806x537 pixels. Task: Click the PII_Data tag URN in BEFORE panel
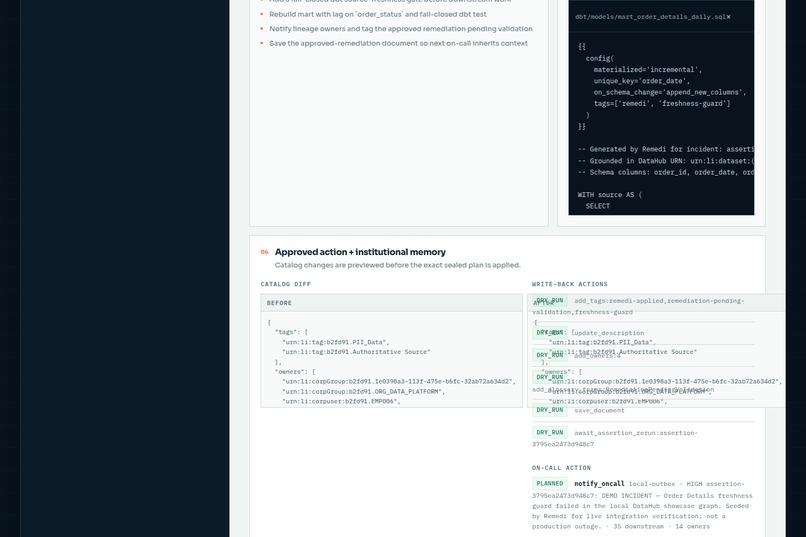[x=335, y=342]
